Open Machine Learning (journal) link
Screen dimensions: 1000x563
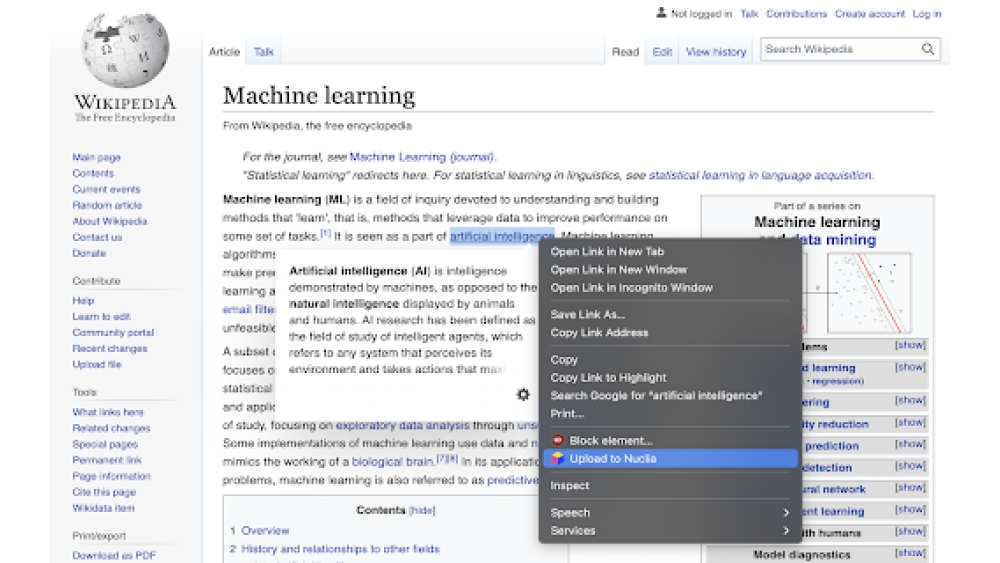[x=422, y=157]
